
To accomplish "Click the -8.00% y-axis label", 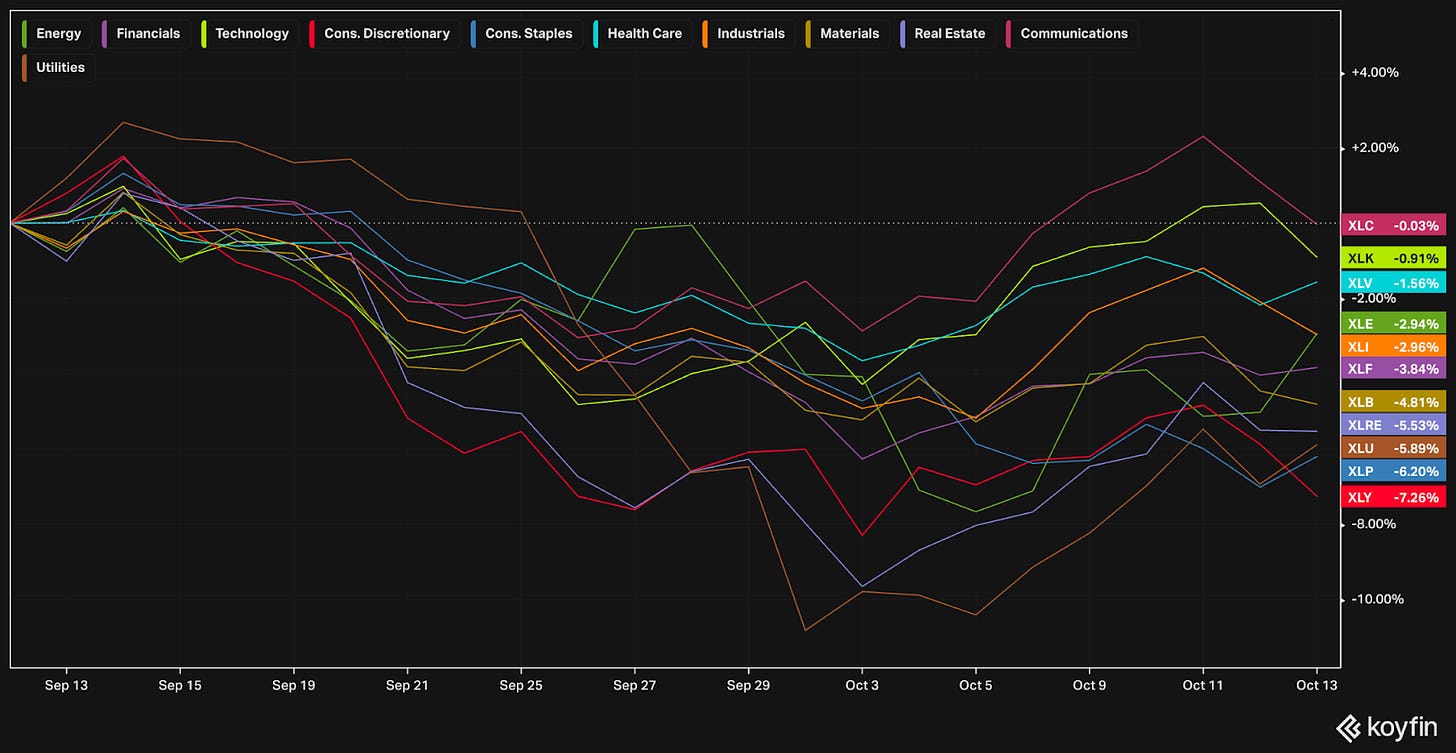I will (x=1375, y=524).
